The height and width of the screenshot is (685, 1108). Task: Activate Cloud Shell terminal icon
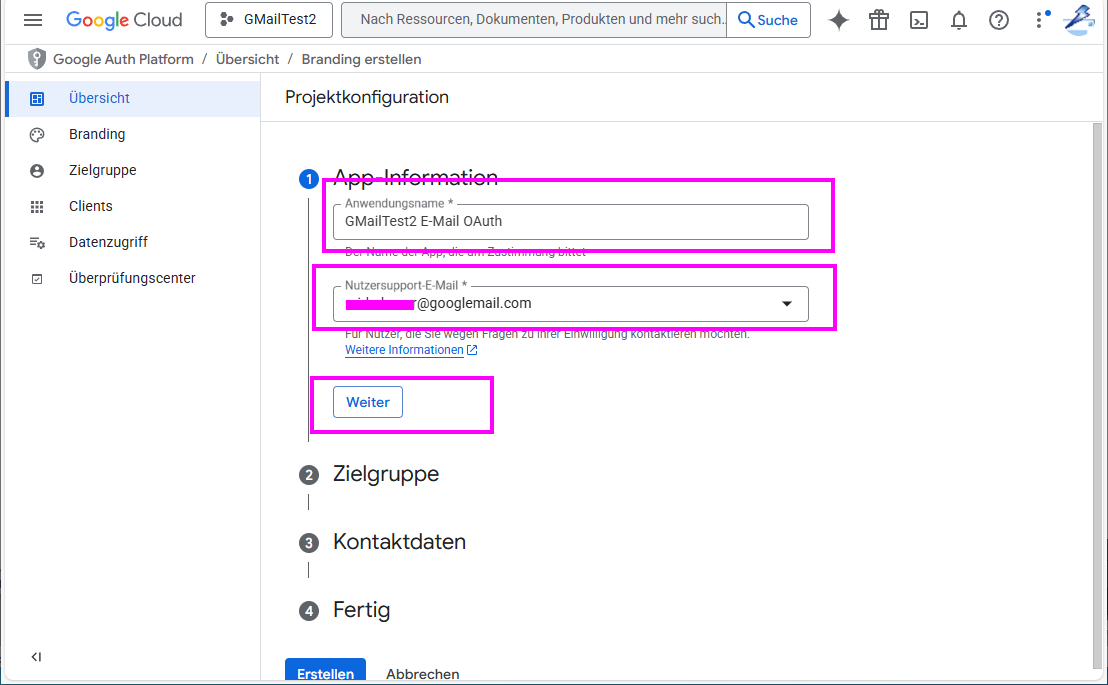[919, 21]
